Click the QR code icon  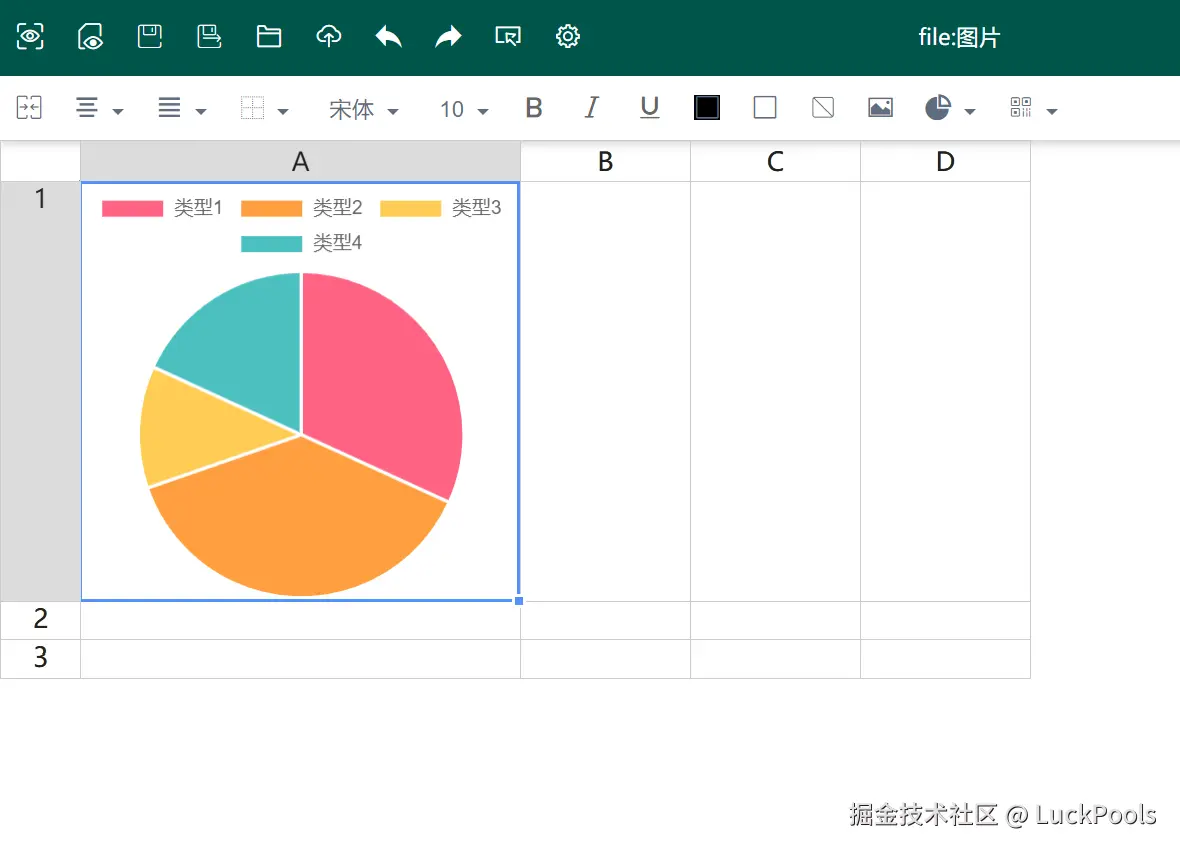tap(1020, 108)
